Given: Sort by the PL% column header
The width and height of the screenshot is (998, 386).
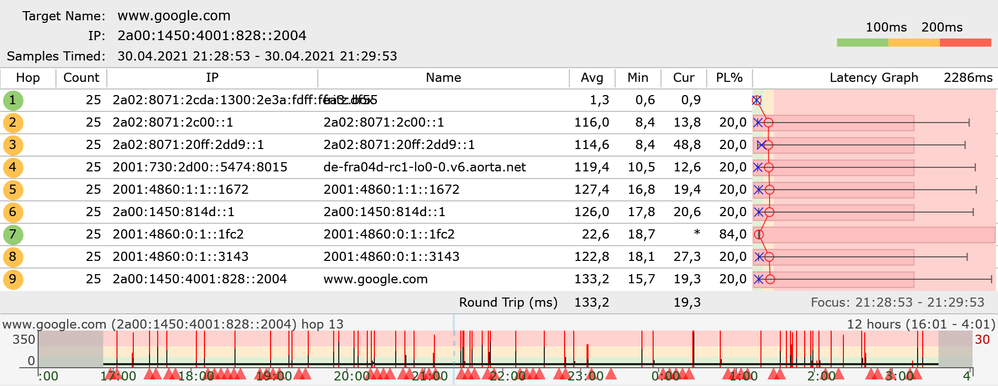Looking at the screenshot, I should tap(729, 78).
